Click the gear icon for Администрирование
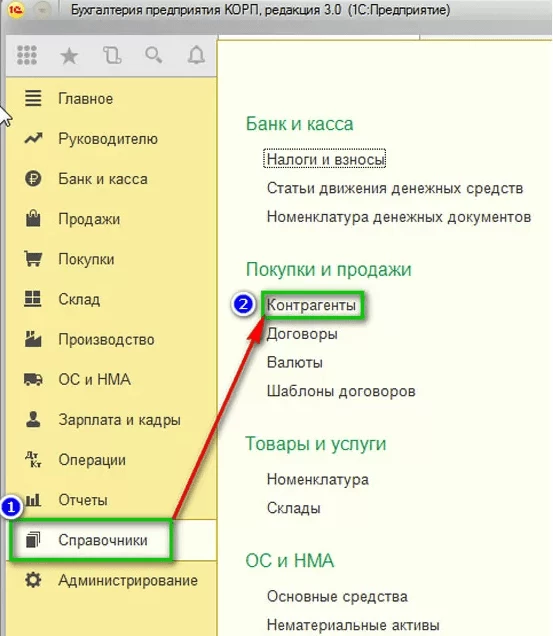This screenshot has height=636, width=553. tap(33, 580)
